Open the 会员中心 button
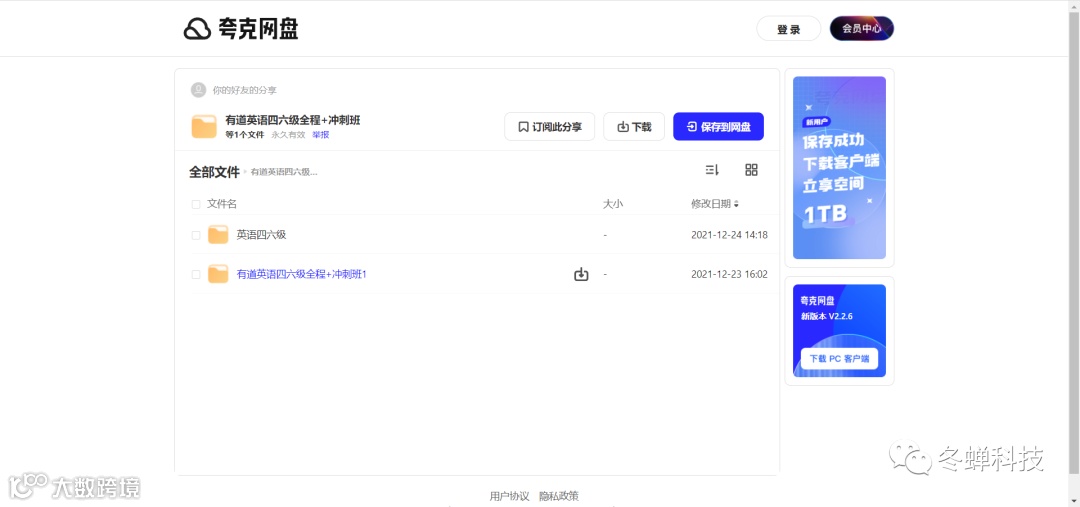The image size is (1080, 507). point(862,29)
